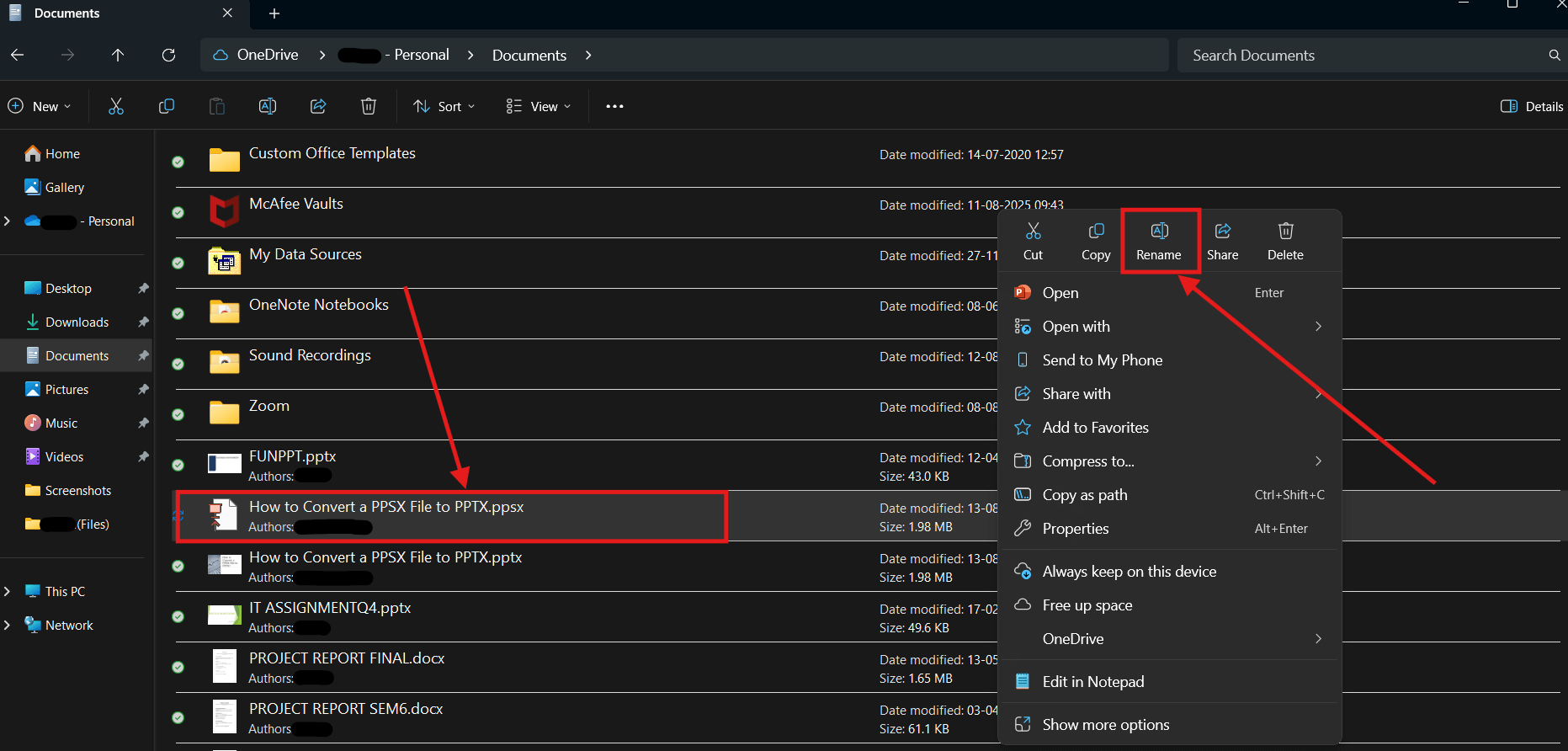Click the Copy icon in the toolbar
The height and width of the screenshot is (751, 1568).
167,106
